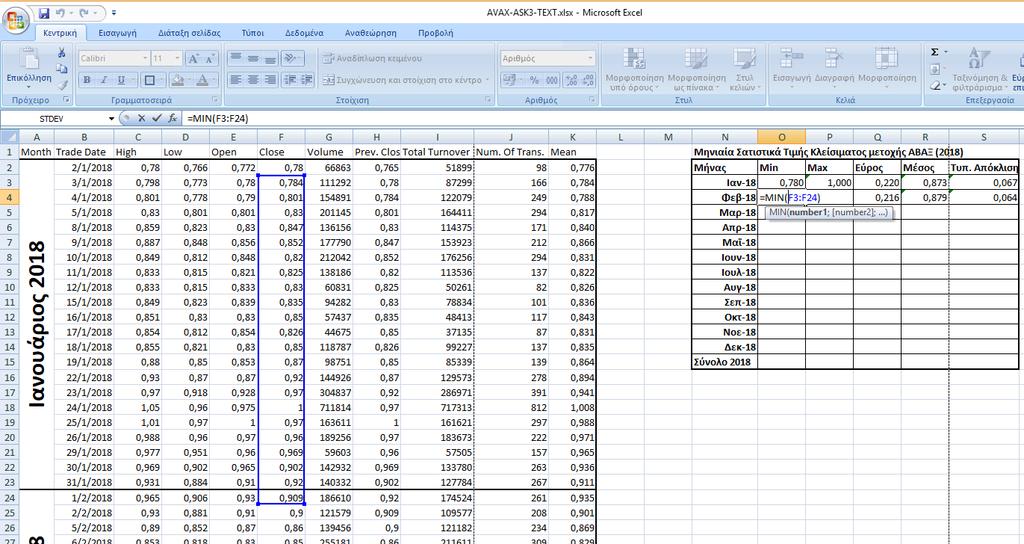Open Γραμματοσειρά group dialog launcher

(x=216, y=101)
